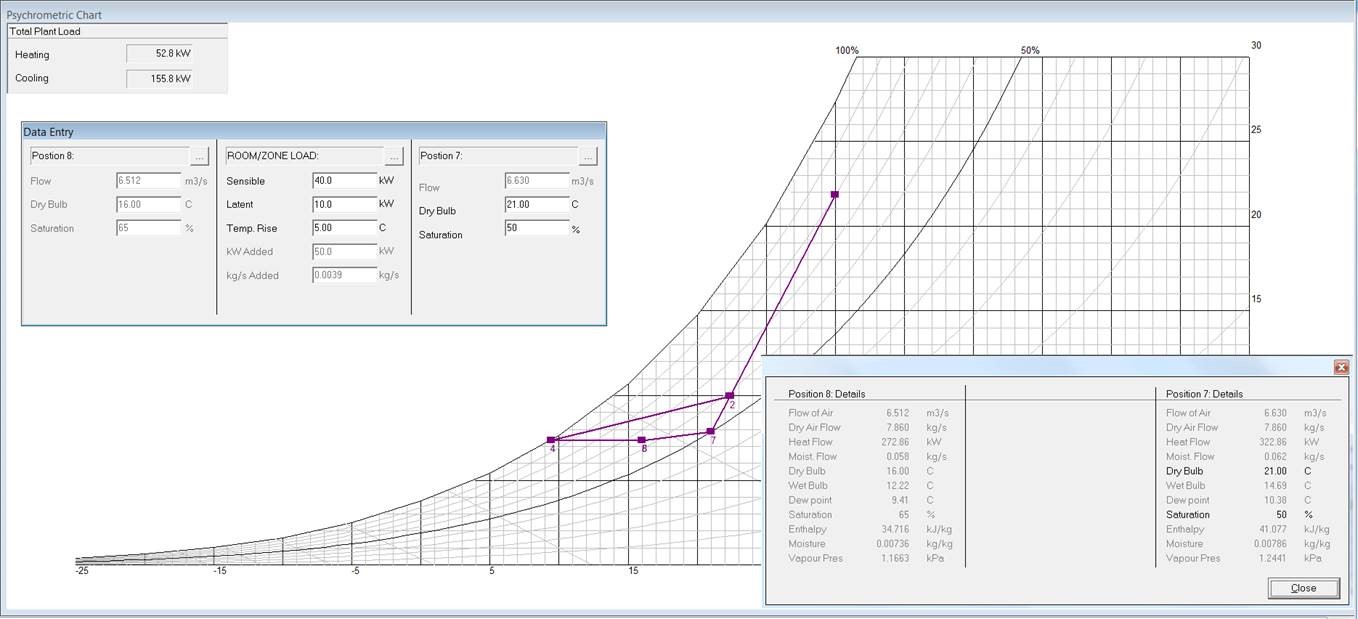Viewport: 1358px width, 619px height.
Task: Click the kW Added field
Action: click(344, 251)
